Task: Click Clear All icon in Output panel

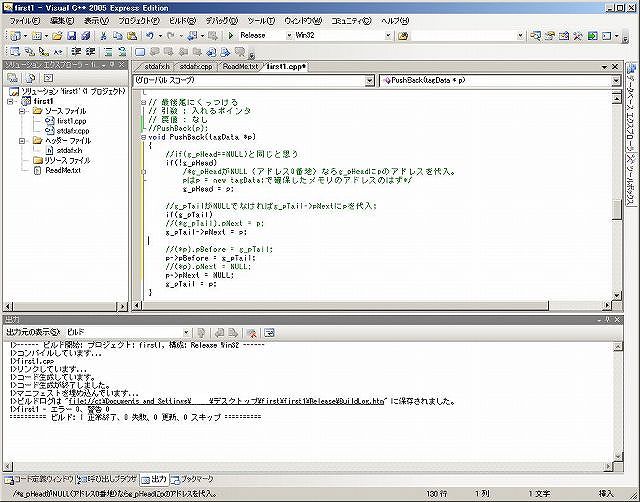Action: (251, 333)
